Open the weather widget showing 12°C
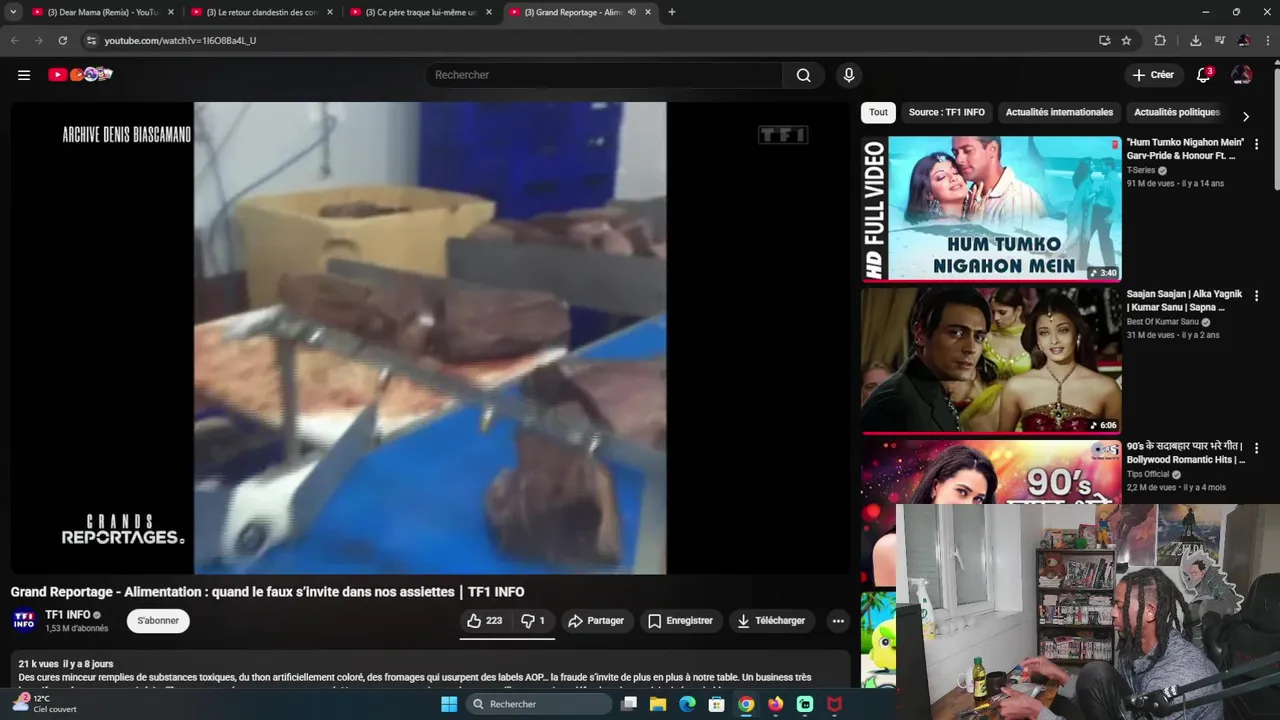 pyautogui.click(x=44, y=703)
